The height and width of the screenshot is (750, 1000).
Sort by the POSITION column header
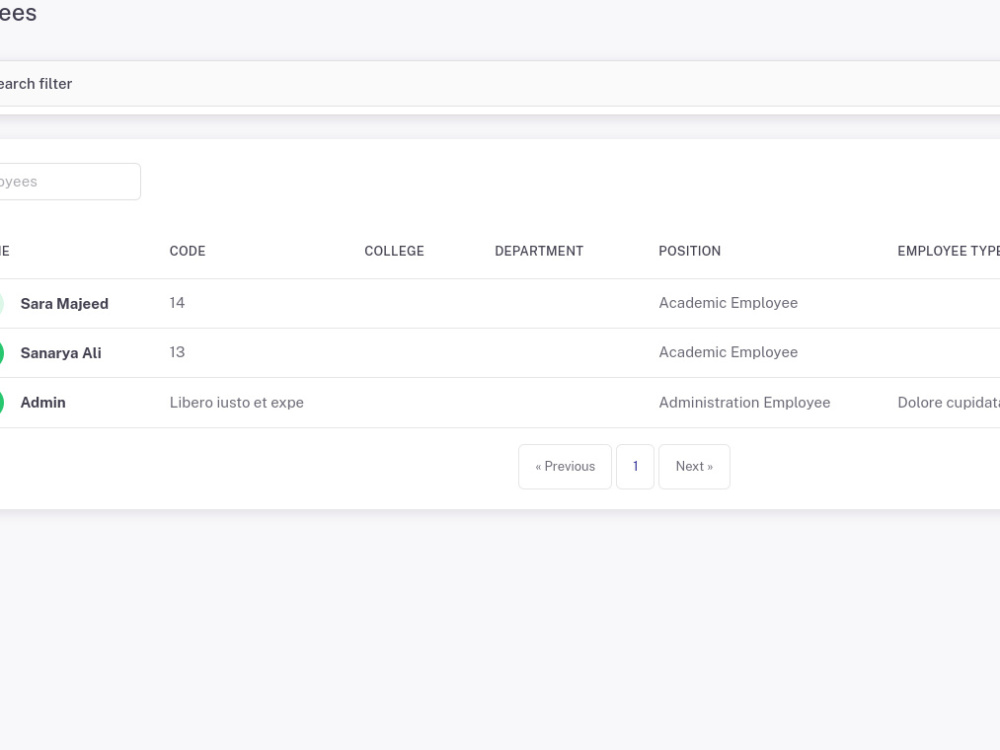tap(689, 251)
